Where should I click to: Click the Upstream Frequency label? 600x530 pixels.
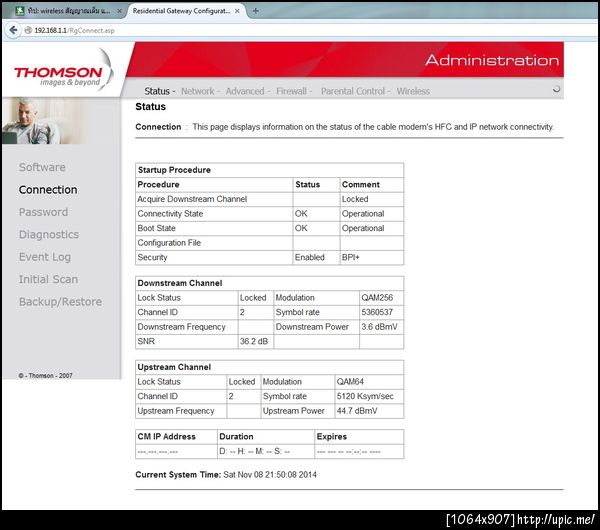click(176, 411)
